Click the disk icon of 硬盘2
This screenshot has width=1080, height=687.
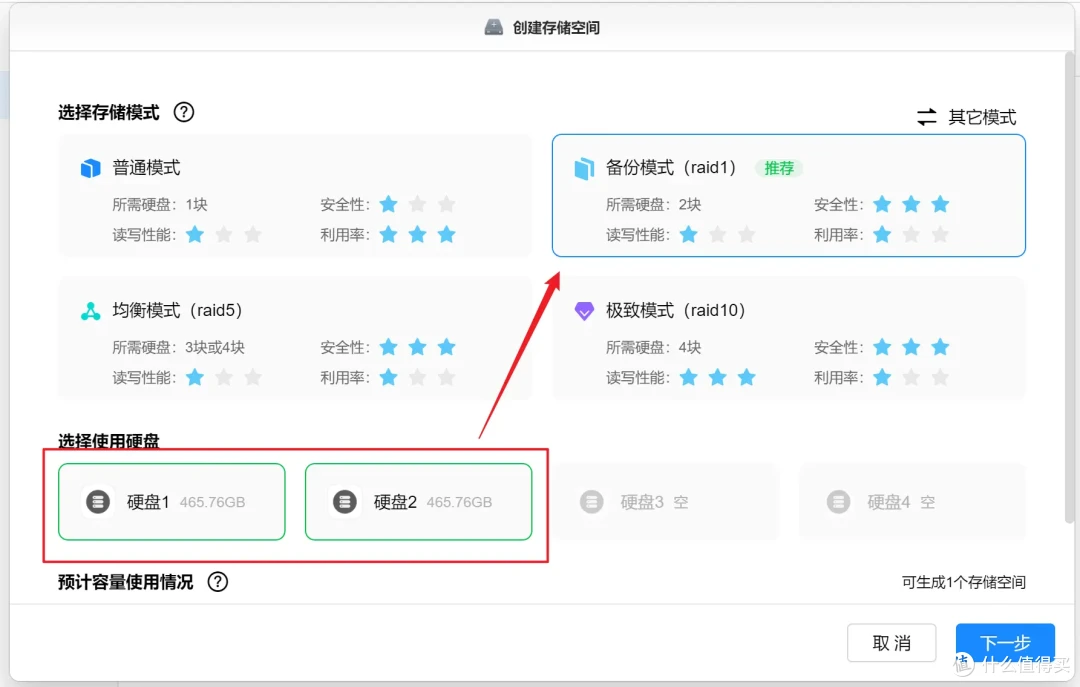click(x=345, y=502)
